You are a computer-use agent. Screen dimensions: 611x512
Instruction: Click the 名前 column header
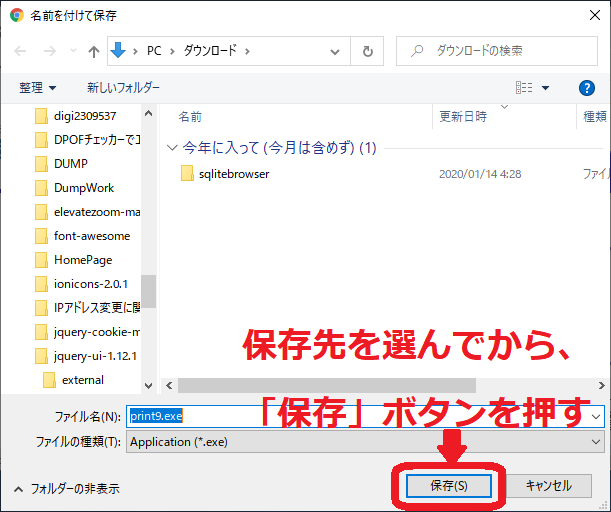(190, 117)
